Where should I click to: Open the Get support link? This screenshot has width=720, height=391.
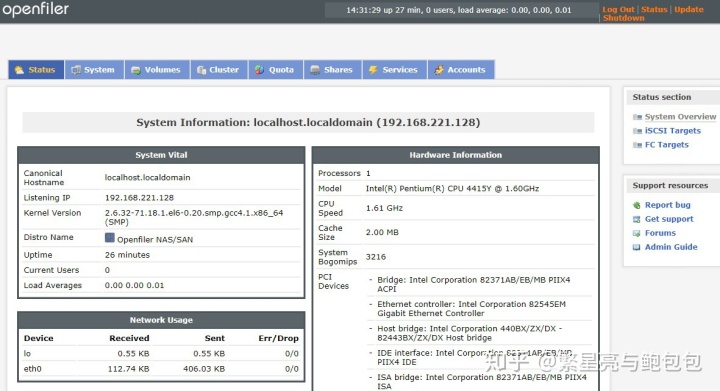(669, 219)
